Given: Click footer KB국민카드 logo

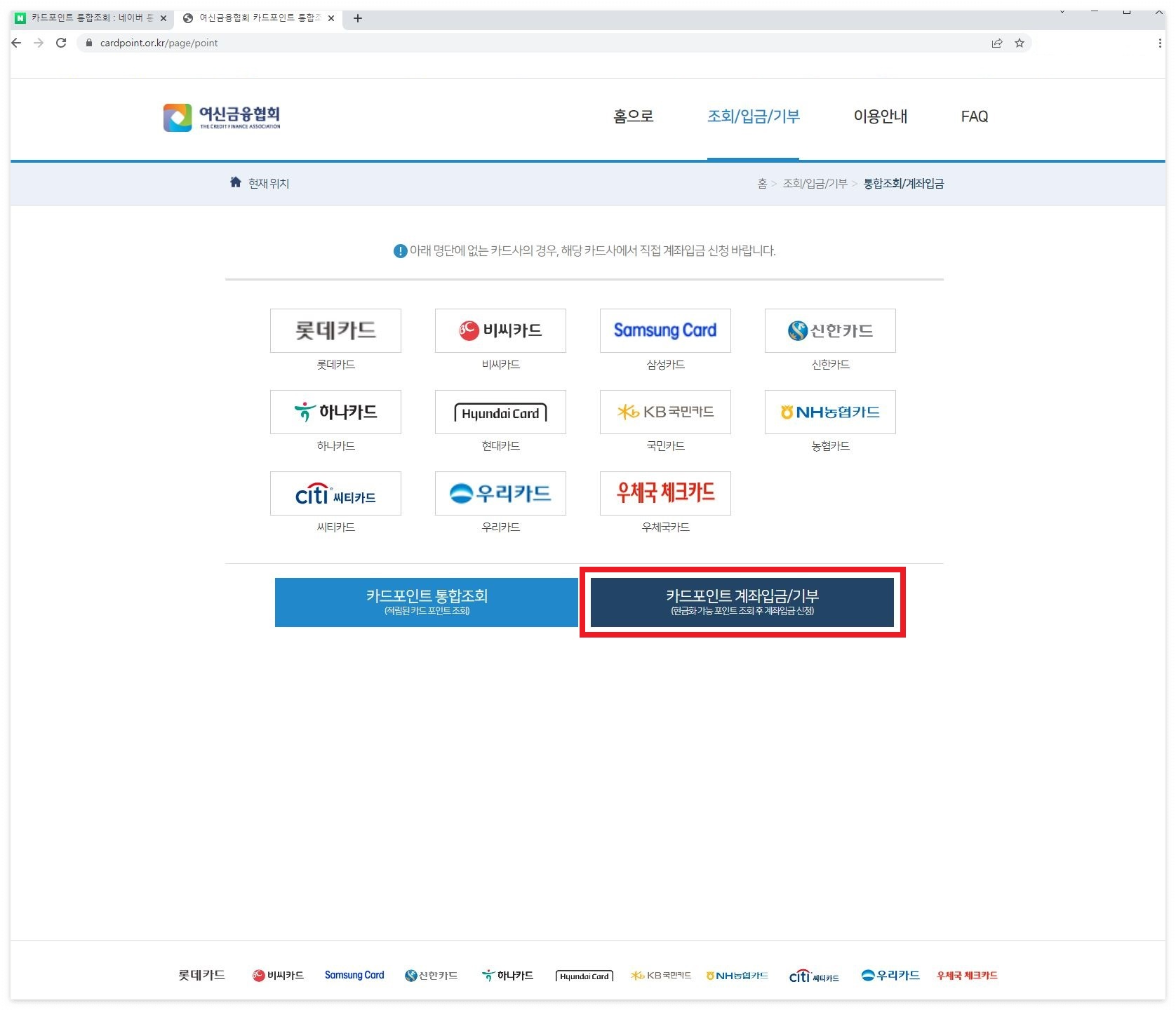Looking at the screenshot, I should 661,976.
